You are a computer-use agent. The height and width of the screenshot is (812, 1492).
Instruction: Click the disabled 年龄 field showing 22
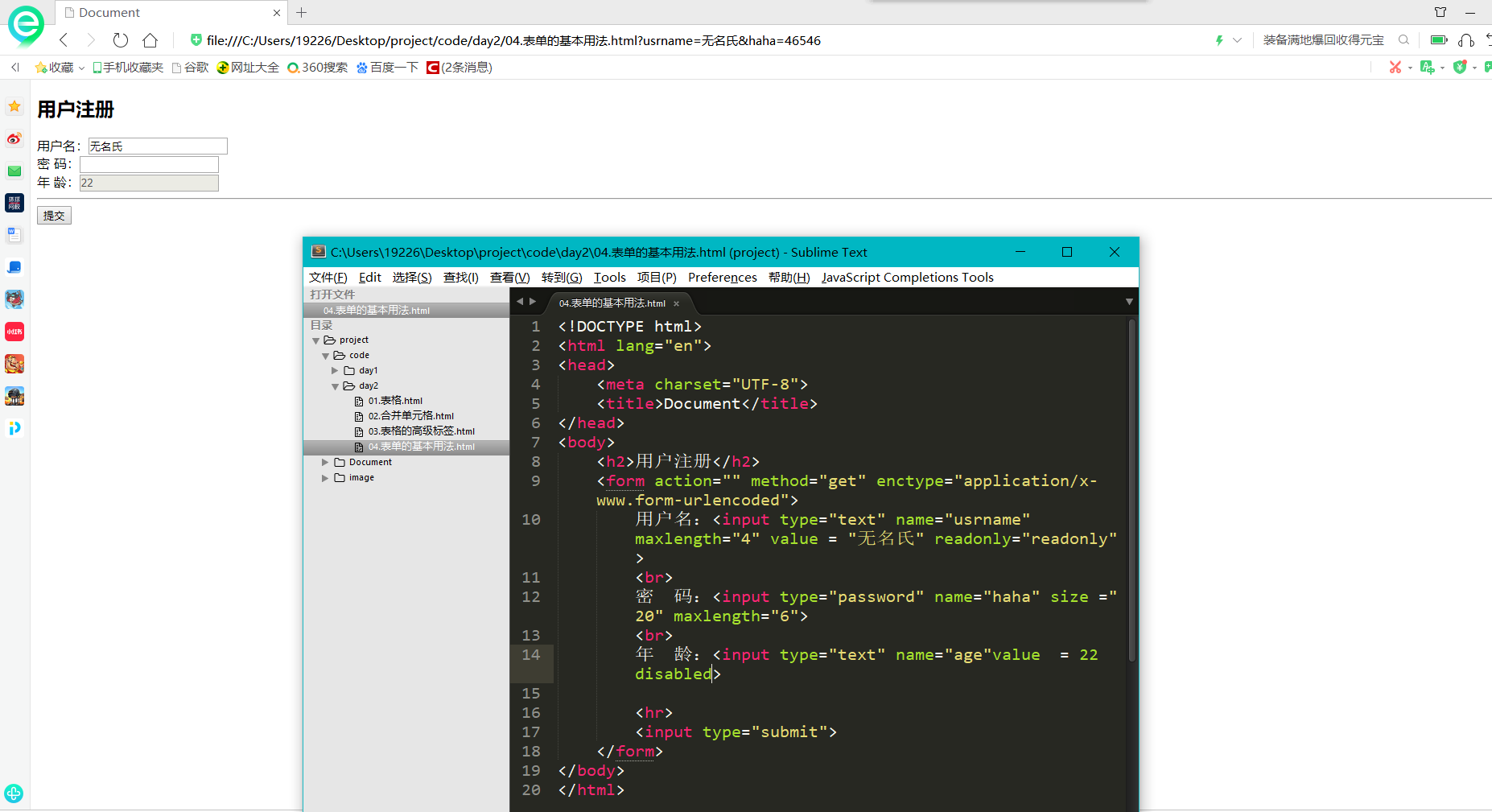(149, 183)
